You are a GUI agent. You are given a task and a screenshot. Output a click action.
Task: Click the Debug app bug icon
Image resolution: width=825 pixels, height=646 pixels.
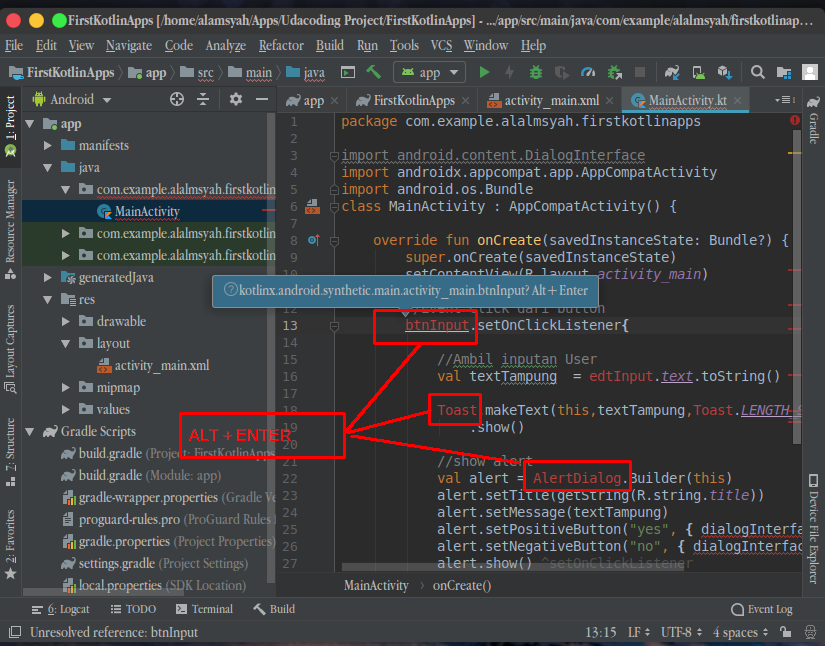(x=536, y=72)
